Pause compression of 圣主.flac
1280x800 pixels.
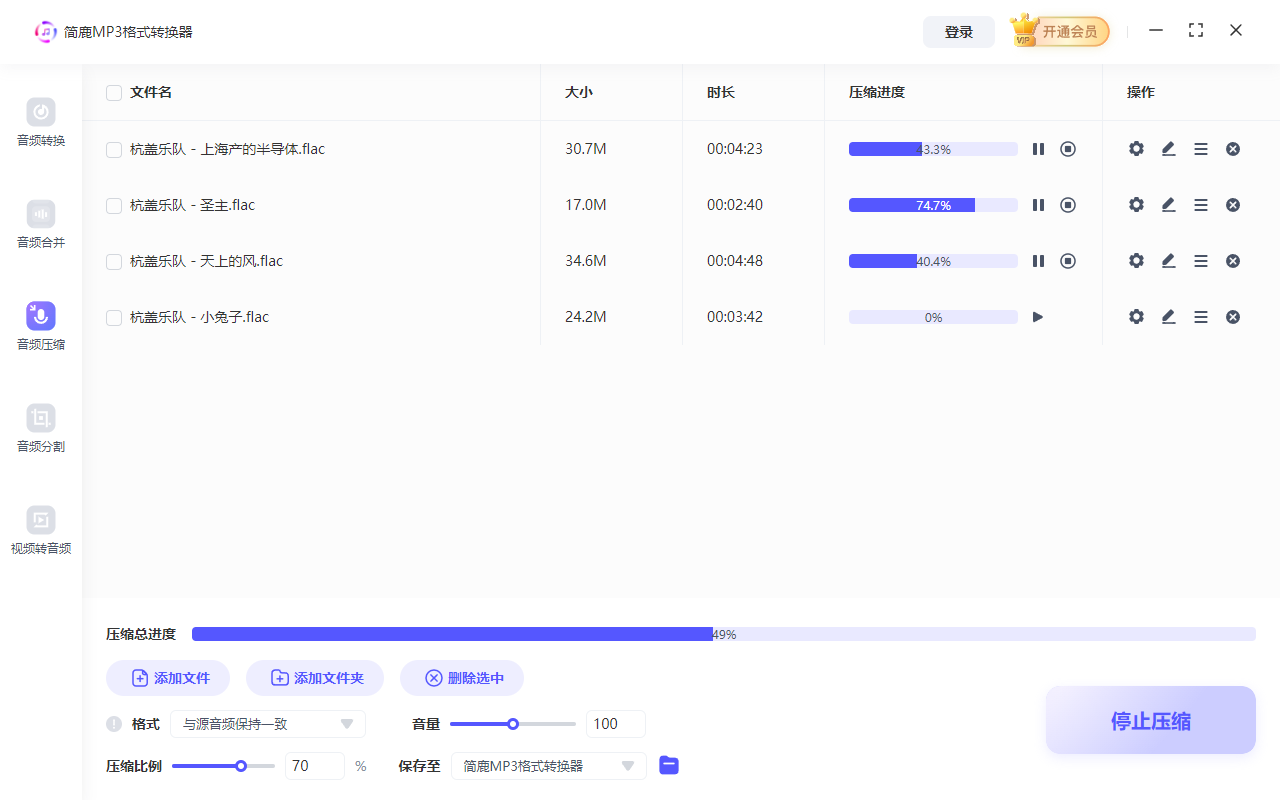tap(1038, 205)
